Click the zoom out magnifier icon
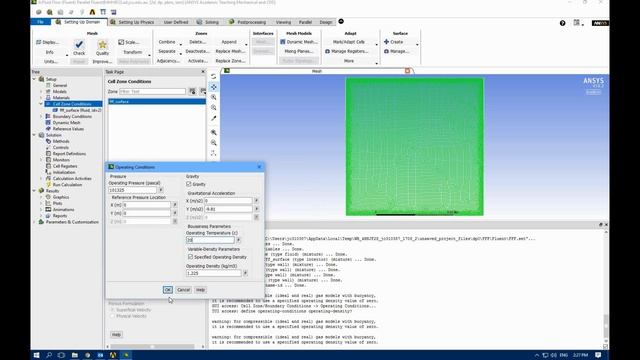 pos(213,143)
